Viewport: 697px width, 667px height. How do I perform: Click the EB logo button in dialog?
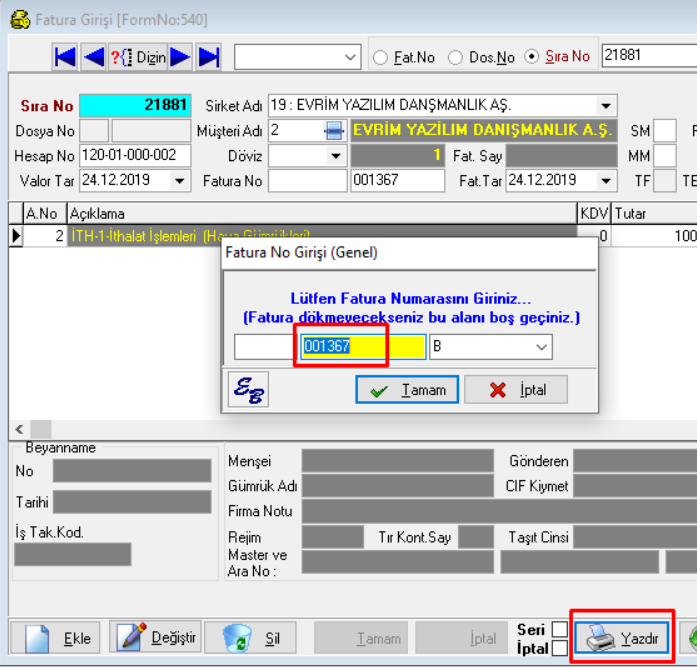tap(248, 390)
